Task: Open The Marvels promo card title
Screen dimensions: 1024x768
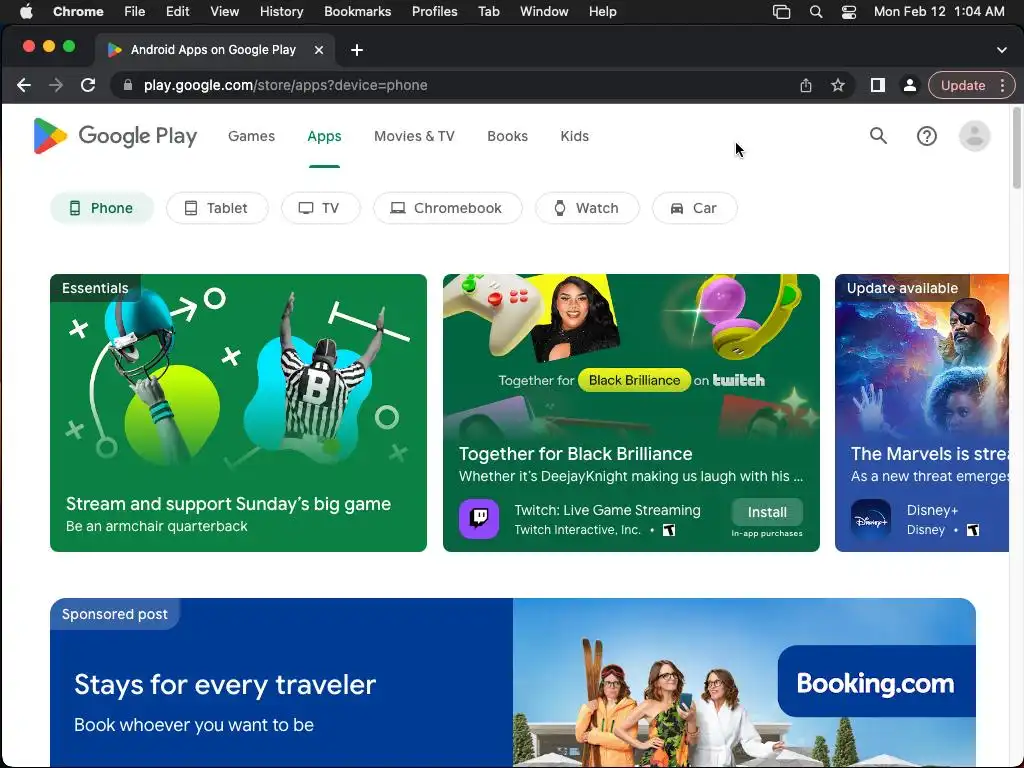Action: click(929, 453)
